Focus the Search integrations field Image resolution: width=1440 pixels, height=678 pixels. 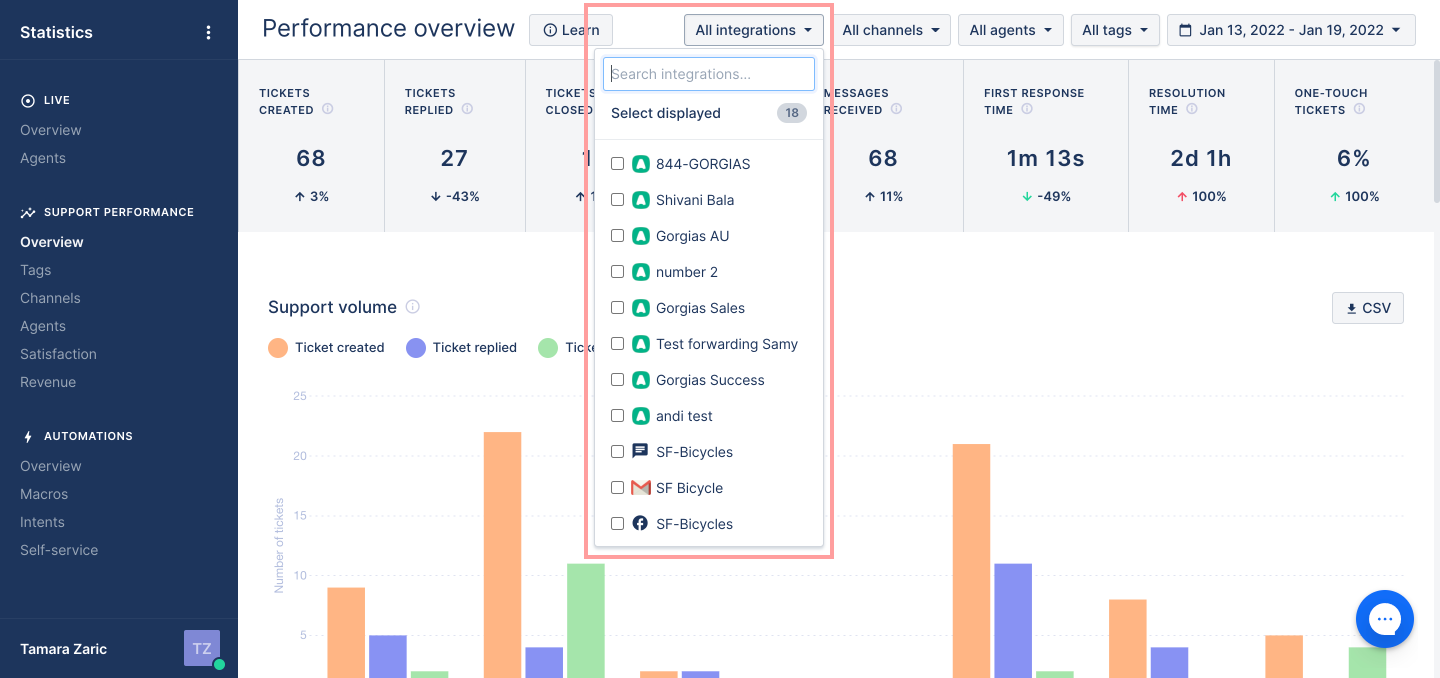click(x=709, y=74)
